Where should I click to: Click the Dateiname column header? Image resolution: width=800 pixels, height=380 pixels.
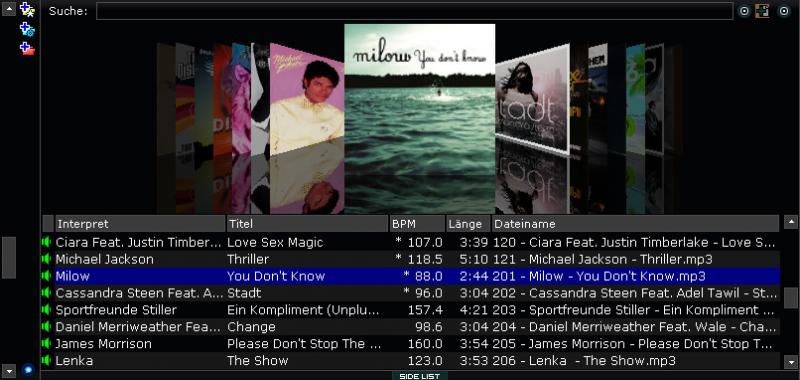coord(635,223)
